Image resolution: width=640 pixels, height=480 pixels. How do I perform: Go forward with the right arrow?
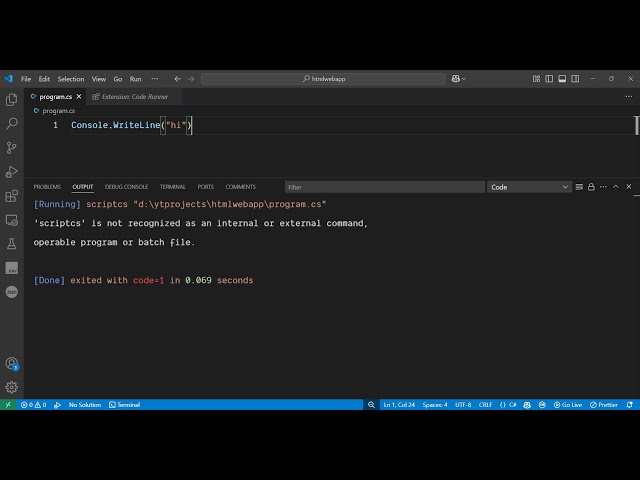pyautogui.click(x=191, y=79)
